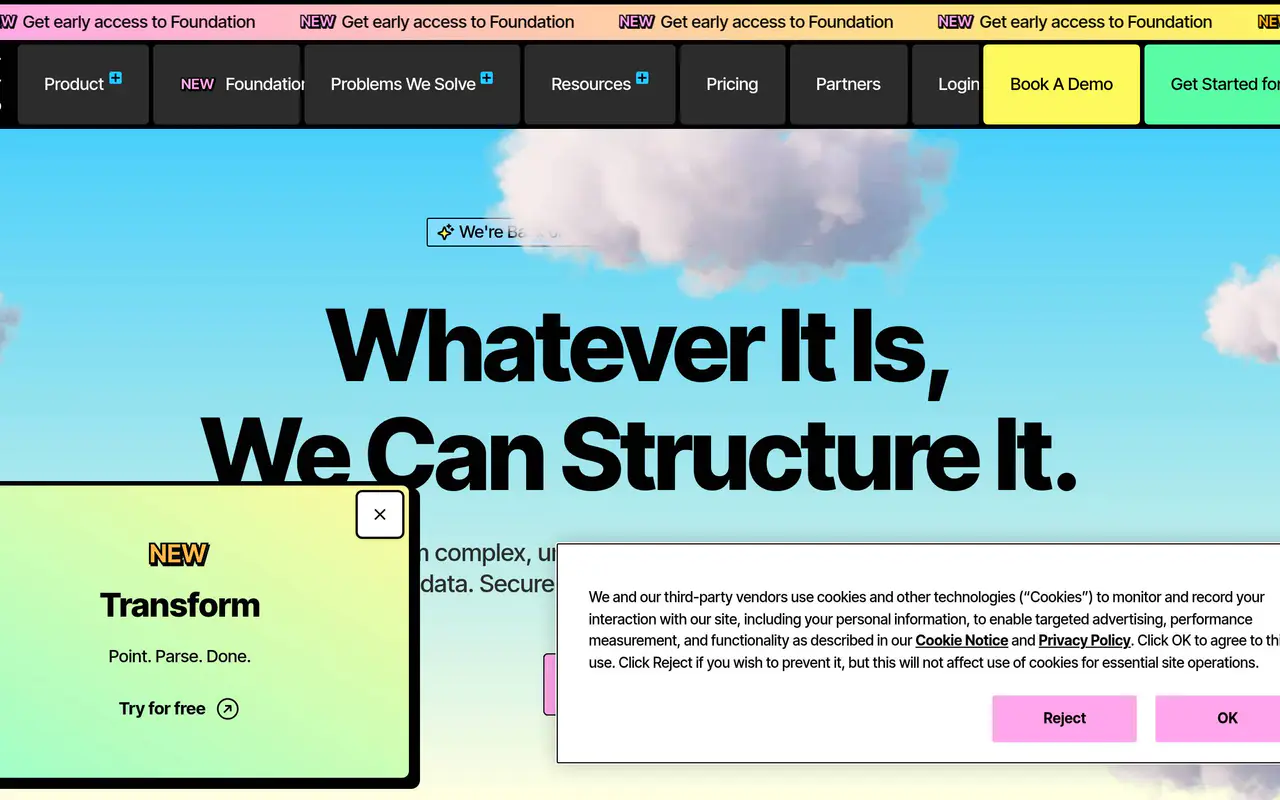Expand the Product menu plus icon
1280x800 pixels.
116,77
